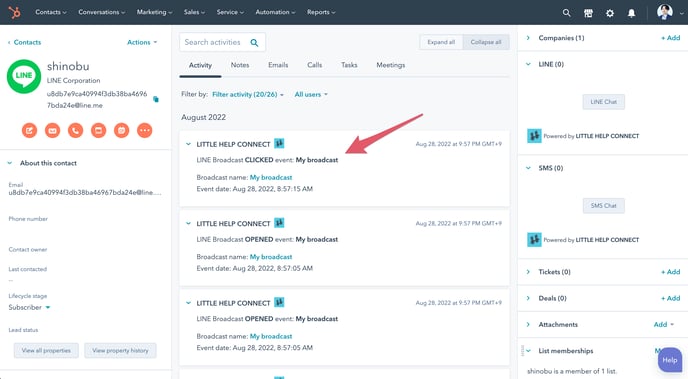Switch to the Notes tab

pos(240,65)
